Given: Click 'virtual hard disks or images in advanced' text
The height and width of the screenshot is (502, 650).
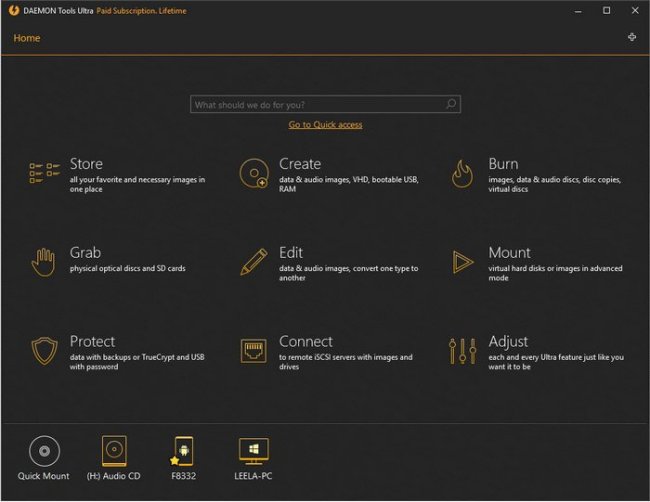Looking at the screenshot, I should [555, 273].
